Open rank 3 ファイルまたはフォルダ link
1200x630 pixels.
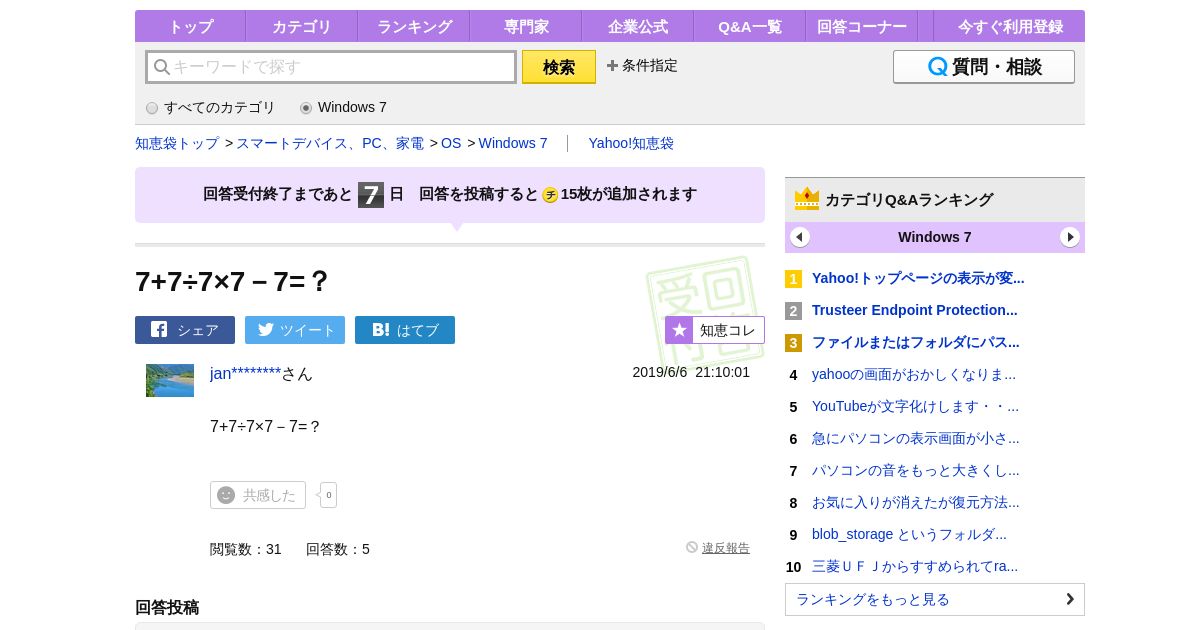pos(916,342)
